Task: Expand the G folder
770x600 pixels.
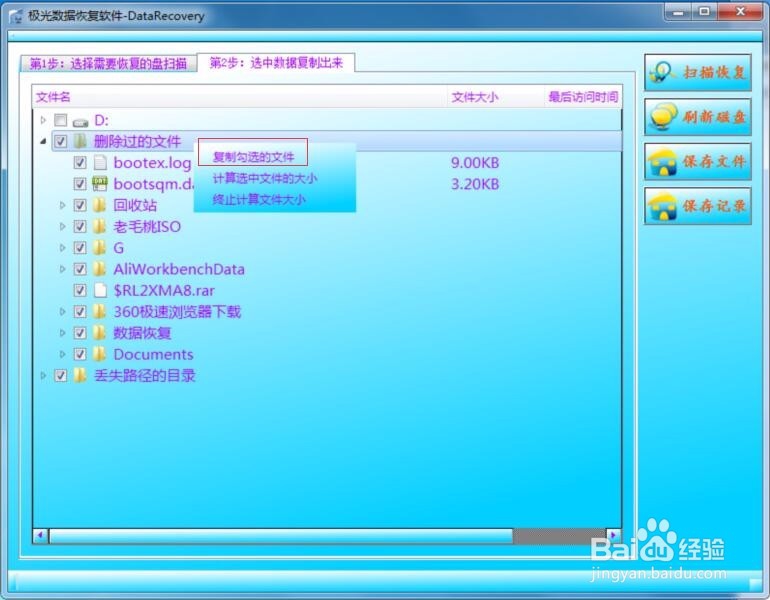Action: pos(62,247)
